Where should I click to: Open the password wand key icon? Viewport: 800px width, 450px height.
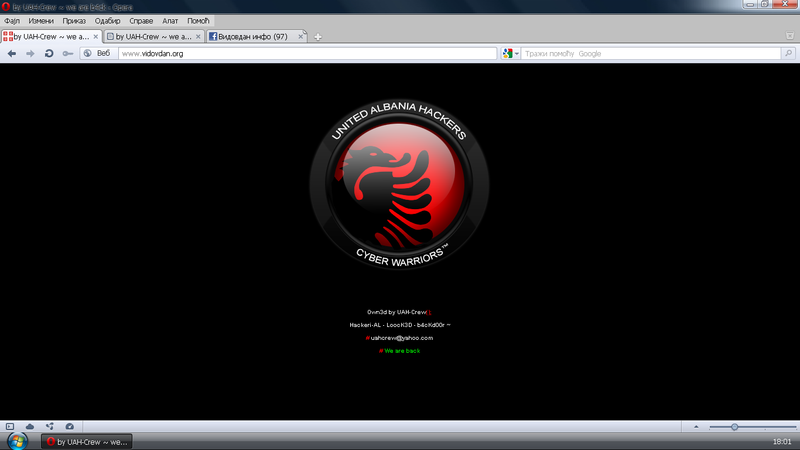(x=67, y=54)
